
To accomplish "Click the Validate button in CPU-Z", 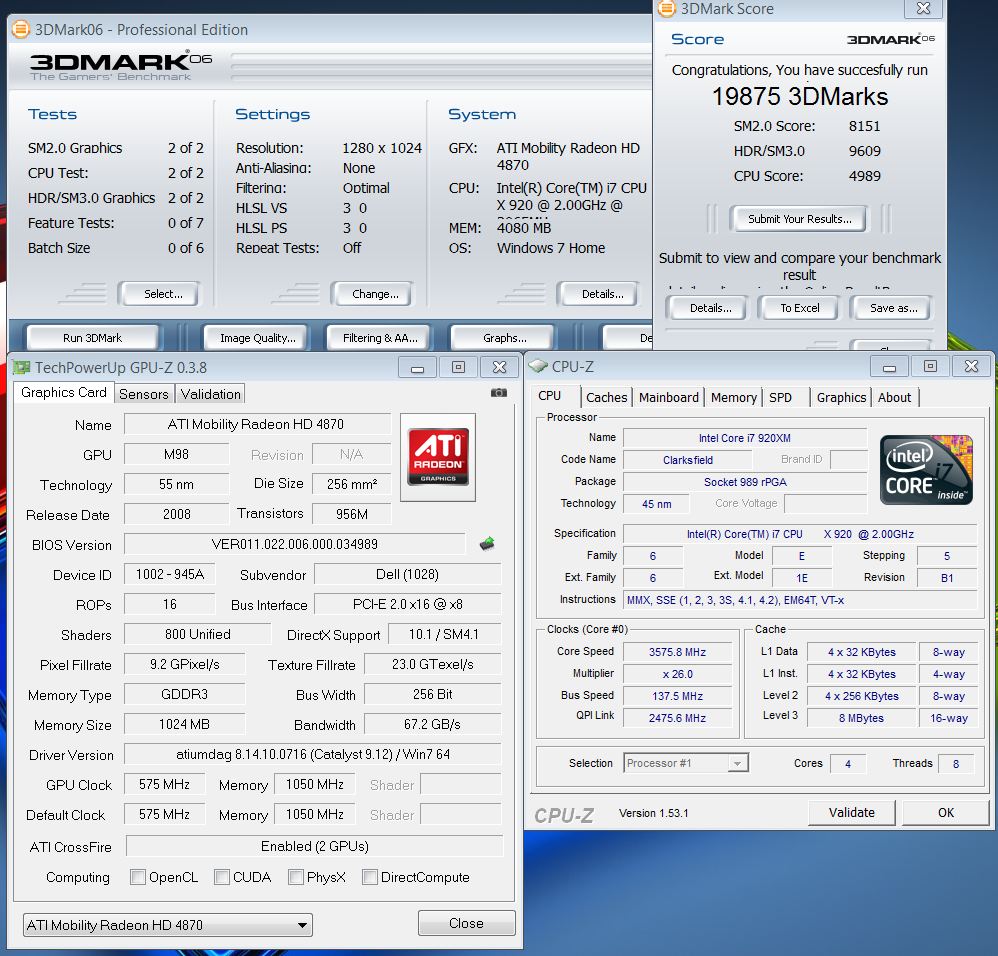I will pyautogui.click(x=852, y=812).
